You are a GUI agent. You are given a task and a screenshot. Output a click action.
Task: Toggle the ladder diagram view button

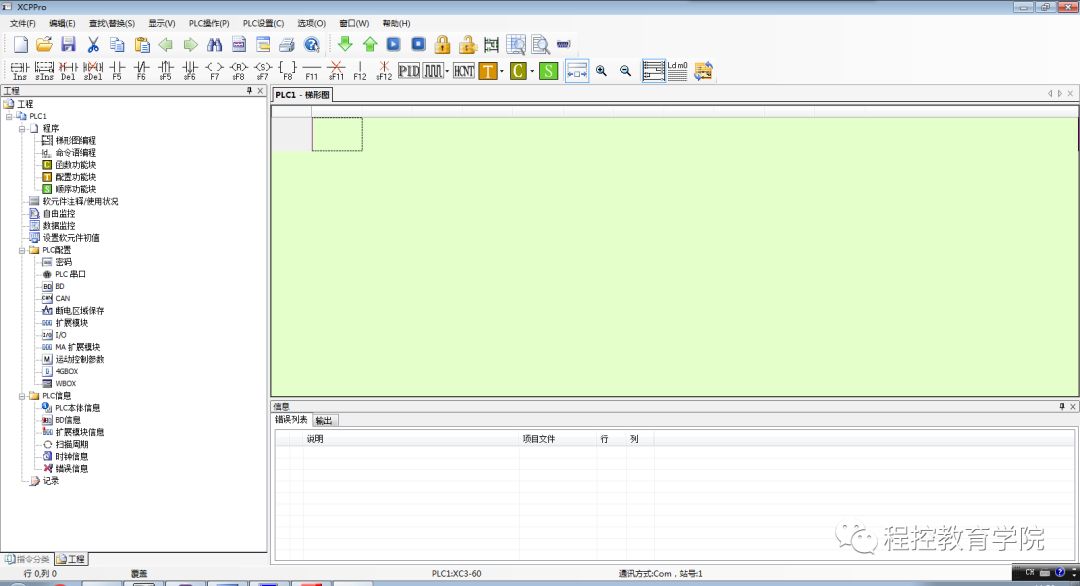tap(653, 70)
